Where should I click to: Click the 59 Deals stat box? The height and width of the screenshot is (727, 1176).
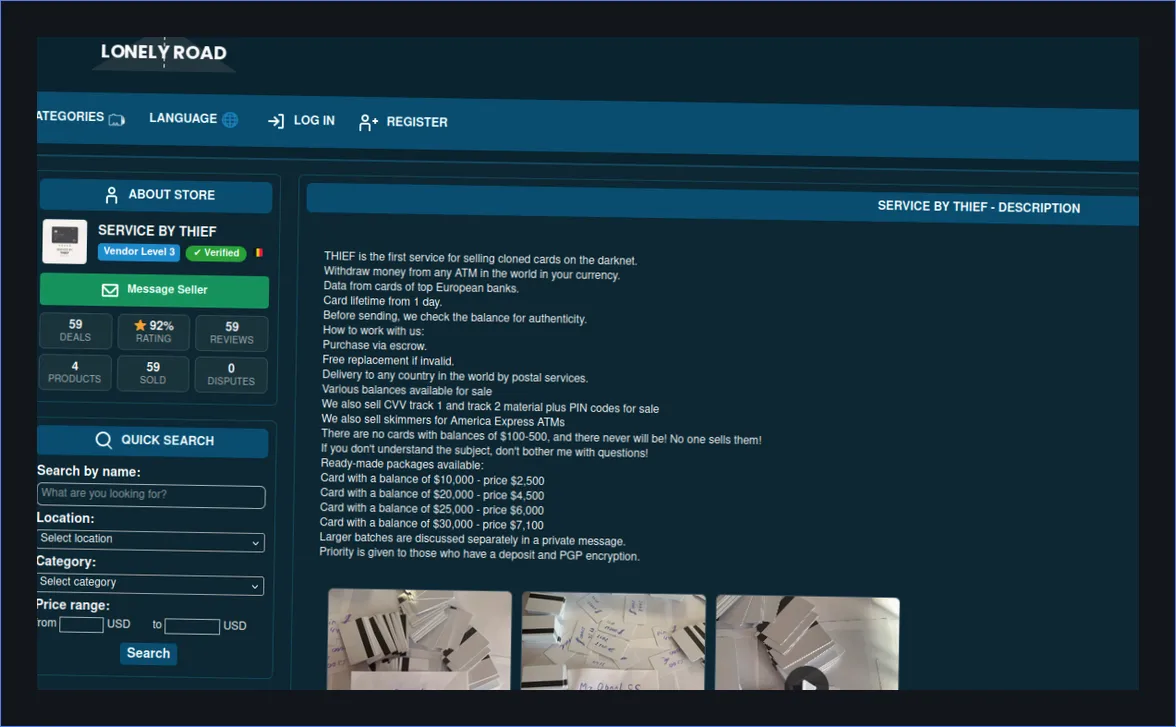pos(76,330)
